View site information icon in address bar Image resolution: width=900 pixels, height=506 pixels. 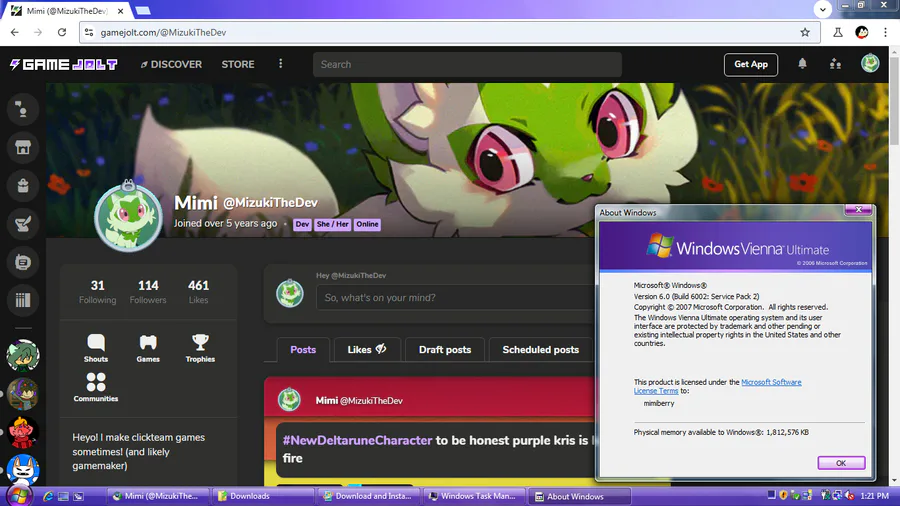click(x=89, y=33)
